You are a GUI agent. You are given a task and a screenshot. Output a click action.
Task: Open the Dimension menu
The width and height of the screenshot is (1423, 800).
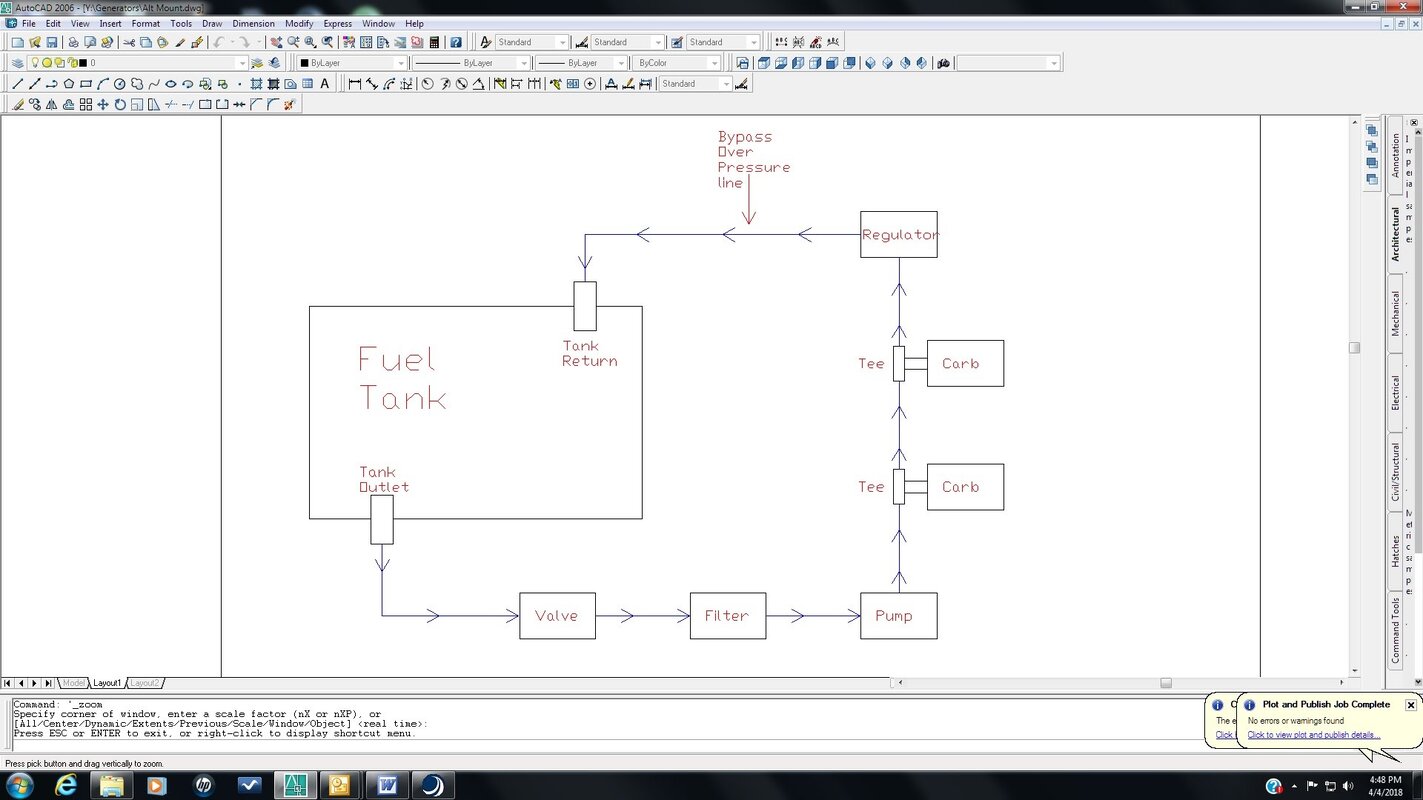tap(252, 23)
